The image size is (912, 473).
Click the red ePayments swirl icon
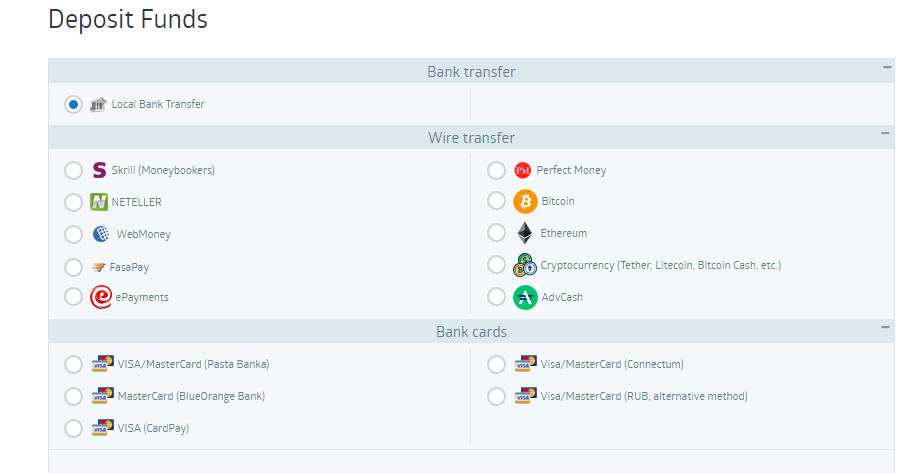pos(101,297)
